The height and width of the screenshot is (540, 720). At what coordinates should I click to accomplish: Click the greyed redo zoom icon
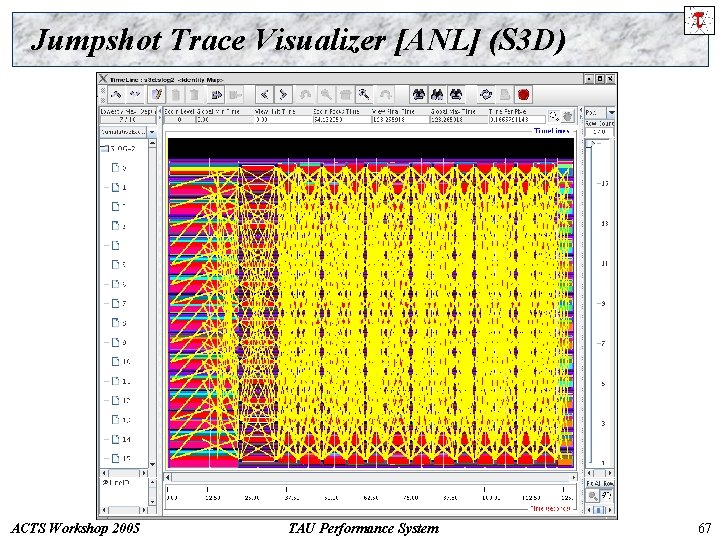385,95
